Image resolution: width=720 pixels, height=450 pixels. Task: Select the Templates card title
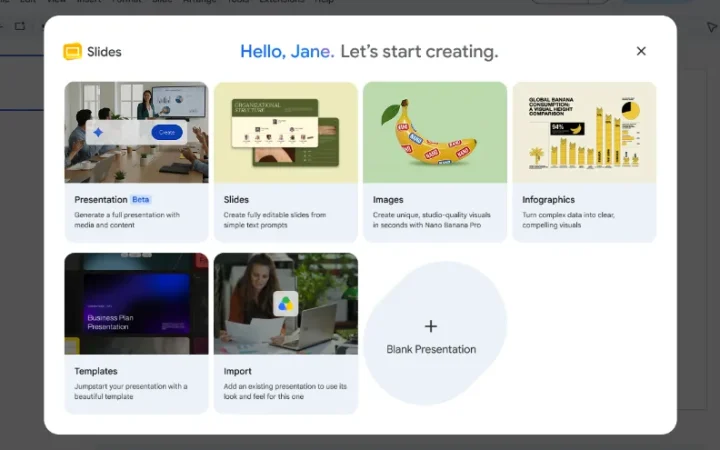96,371
